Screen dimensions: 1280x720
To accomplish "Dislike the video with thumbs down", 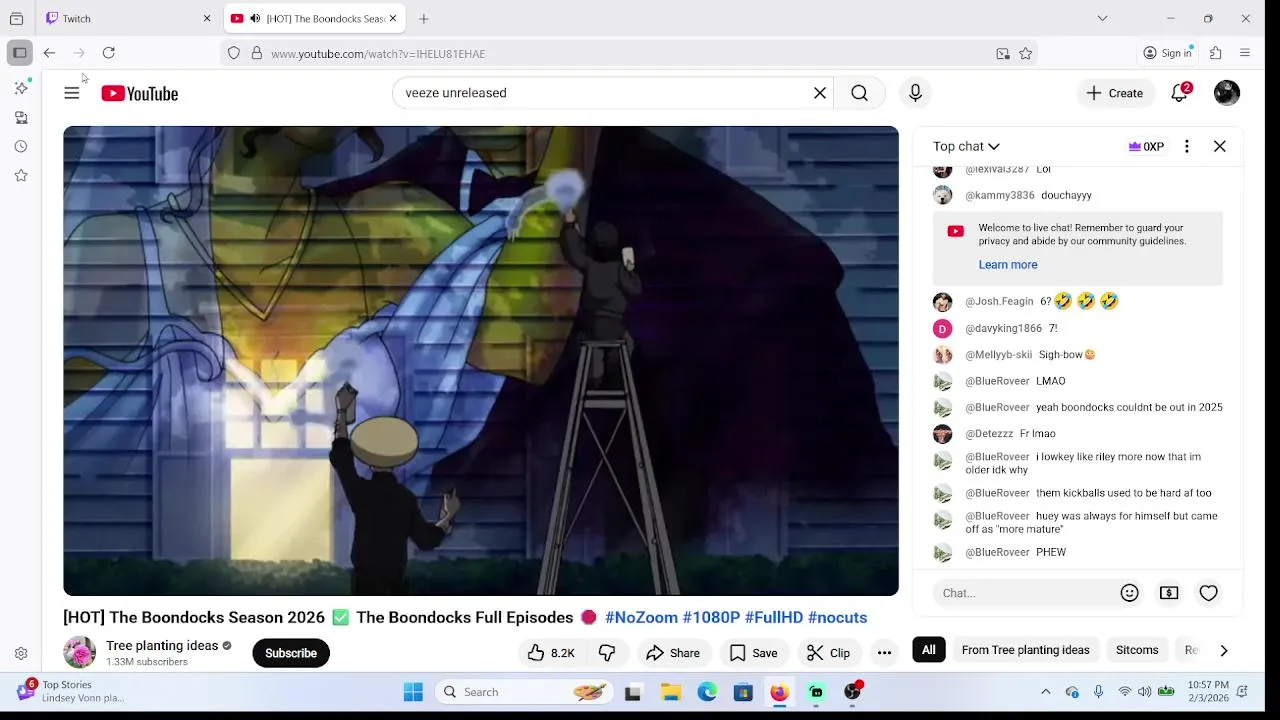I will pos(607,653).
